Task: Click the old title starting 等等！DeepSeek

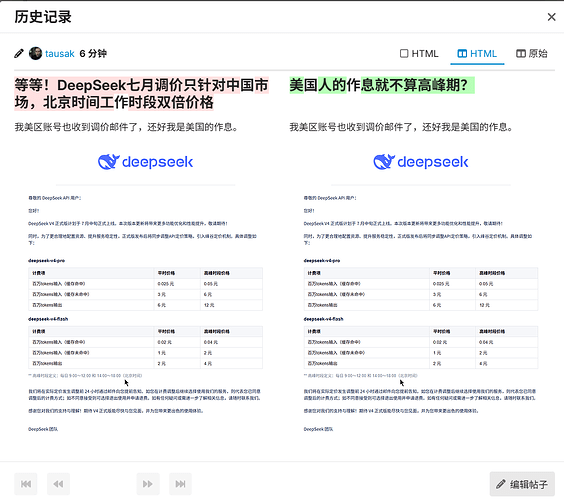Action: coord(141,94)
